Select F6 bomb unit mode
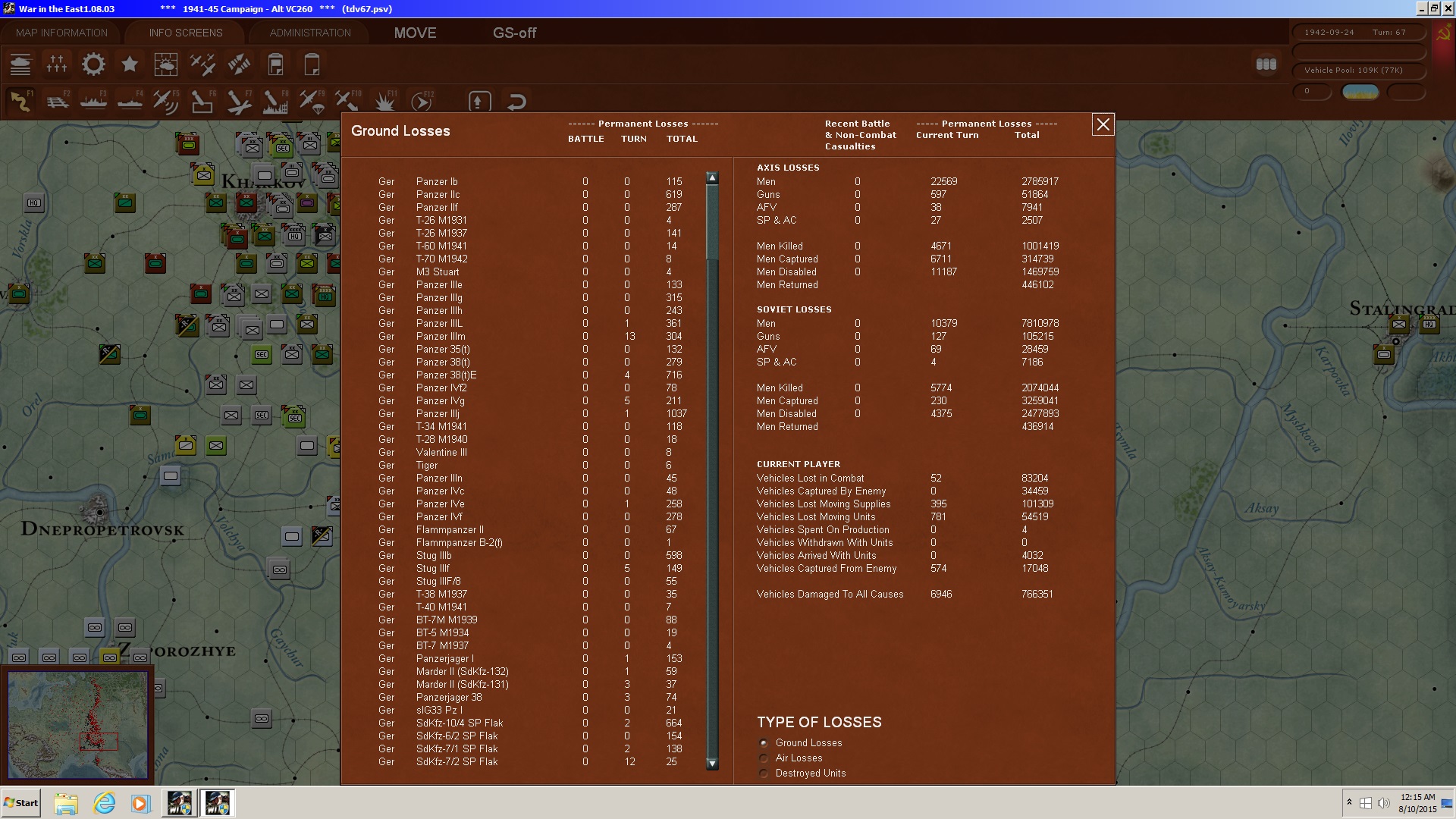The width and height of the screenshot is (1456, 819). click(x=202, y=101)
